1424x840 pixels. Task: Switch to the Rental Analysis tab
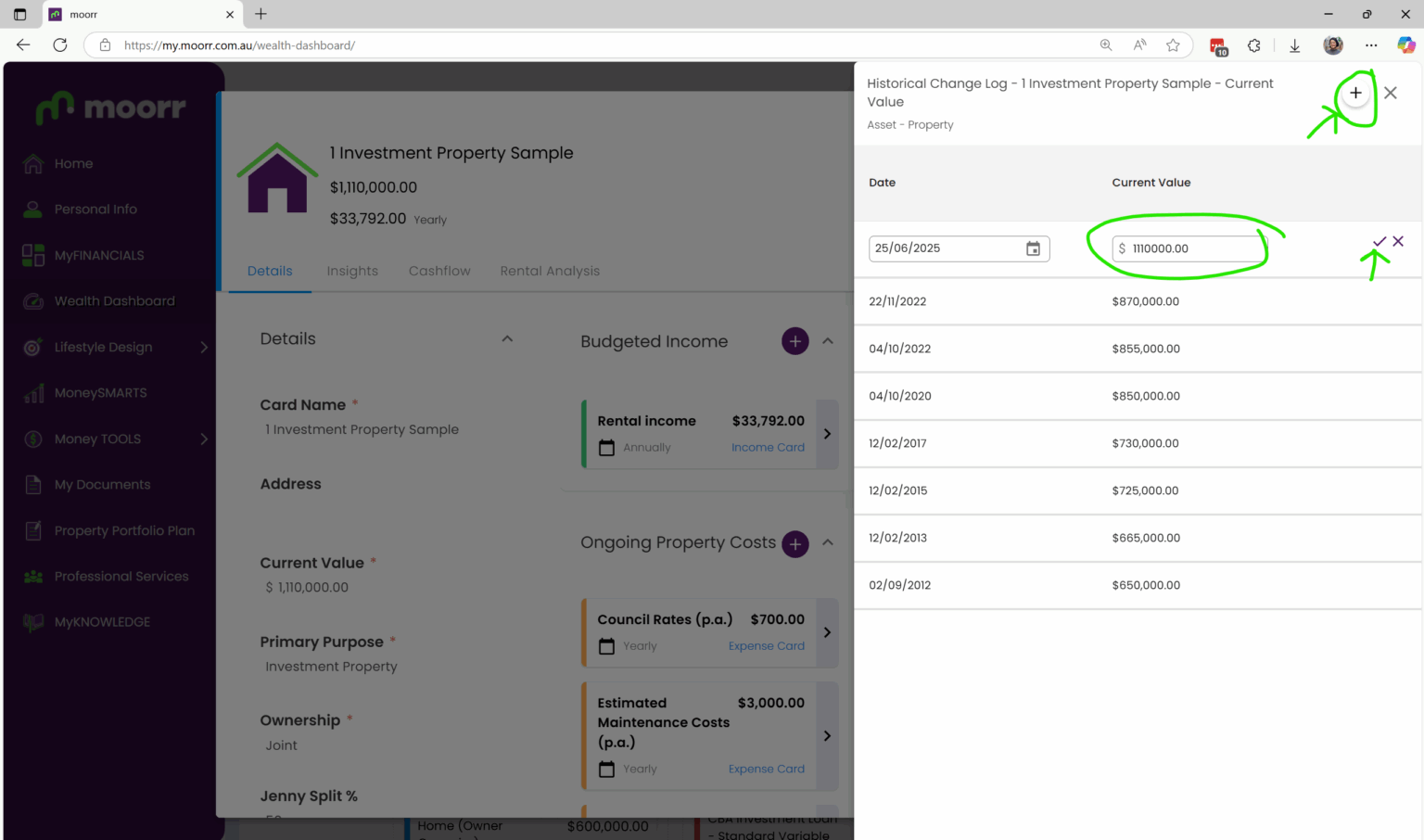[x=550, y=271]
